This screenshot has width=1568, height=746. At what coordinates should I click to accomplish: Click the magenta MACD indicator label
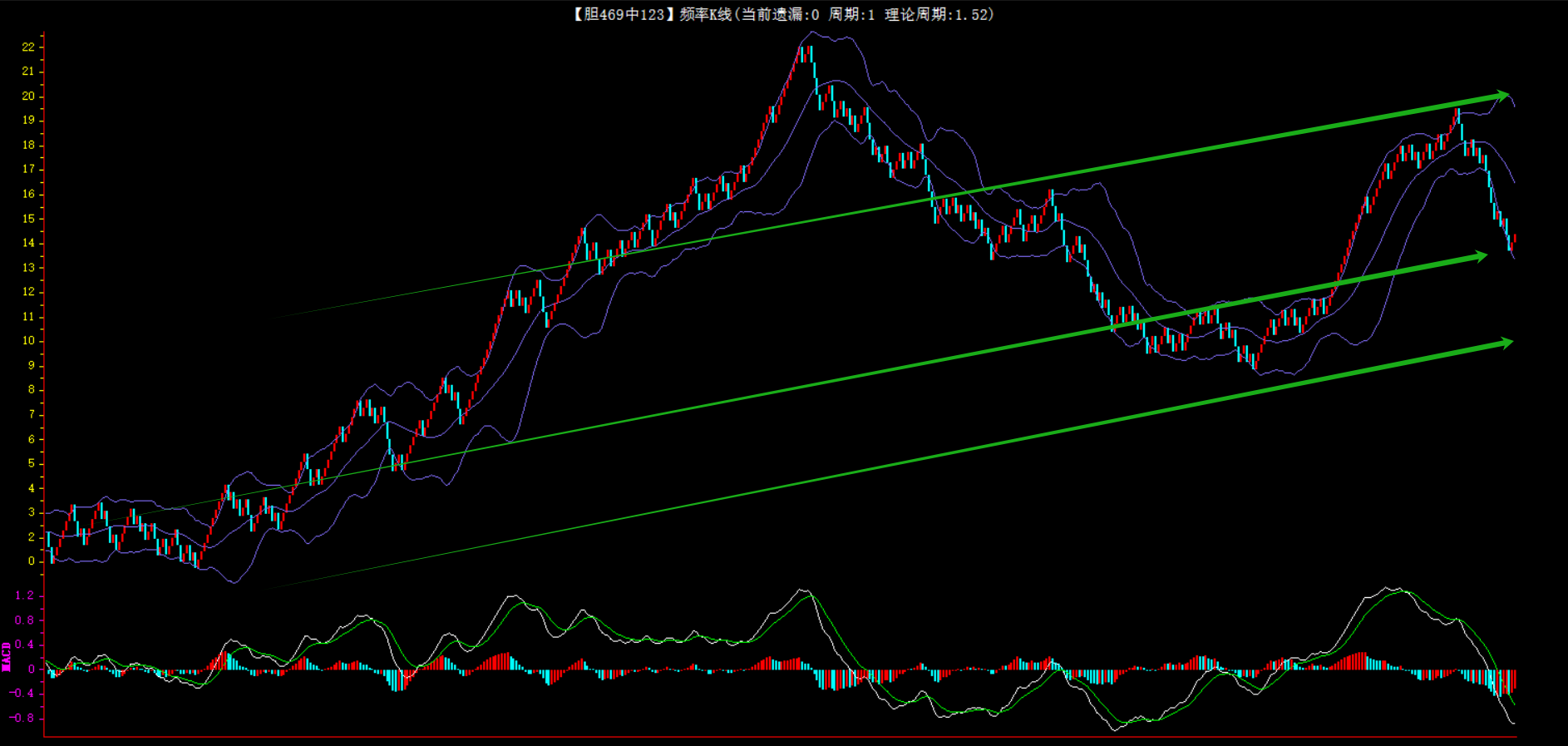coord(7,656)
